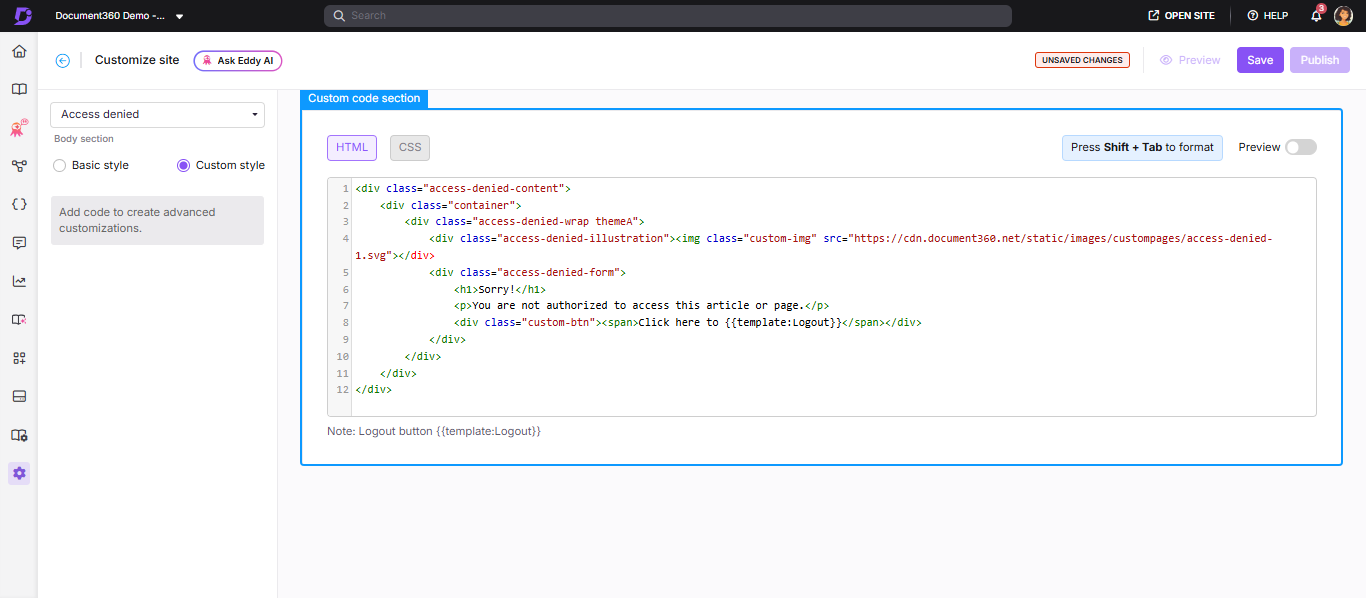
Task: Click the custom-btn Logout template code line
Action: point(688,323)
